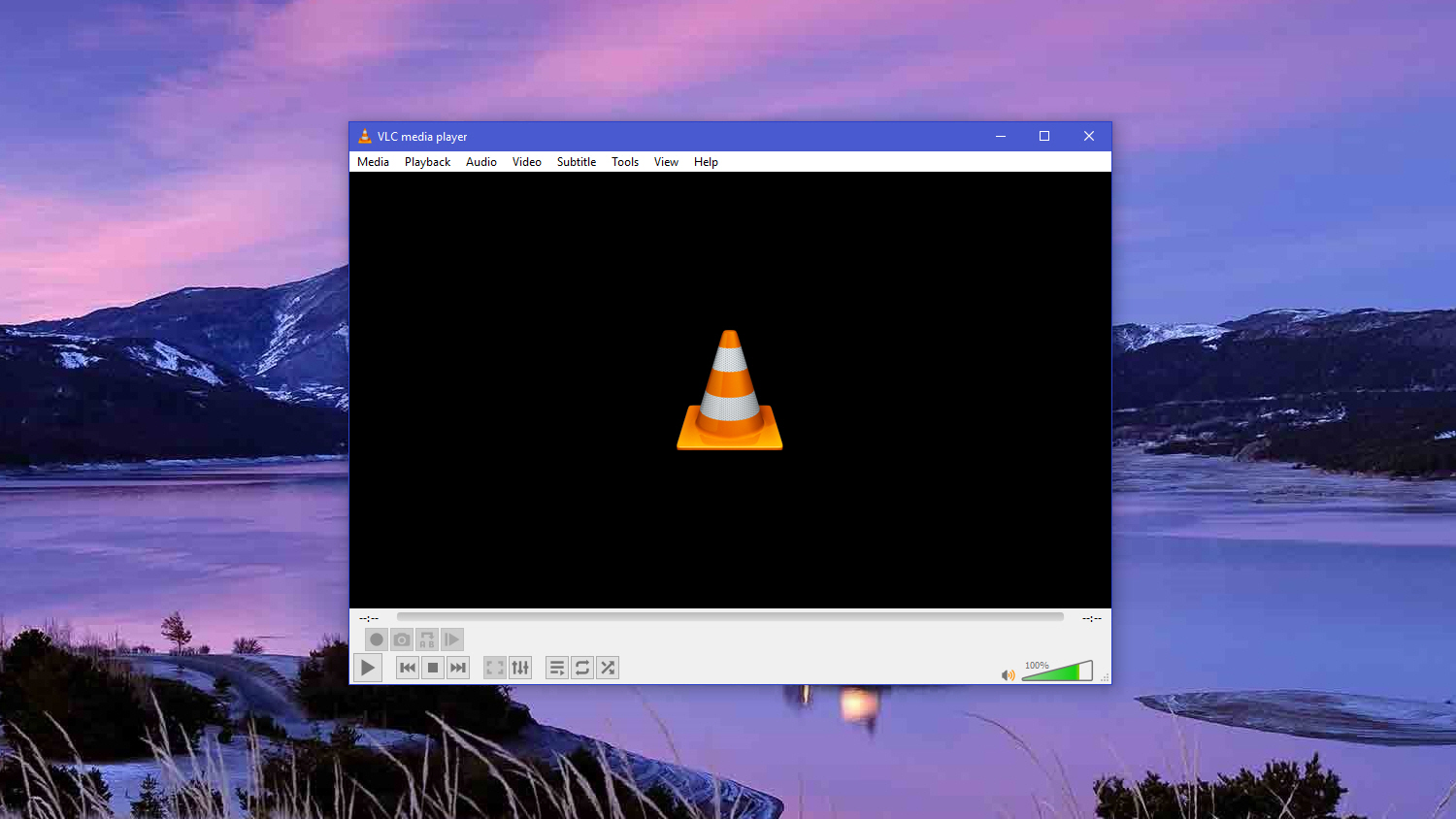Select the record button

(376, 639)
